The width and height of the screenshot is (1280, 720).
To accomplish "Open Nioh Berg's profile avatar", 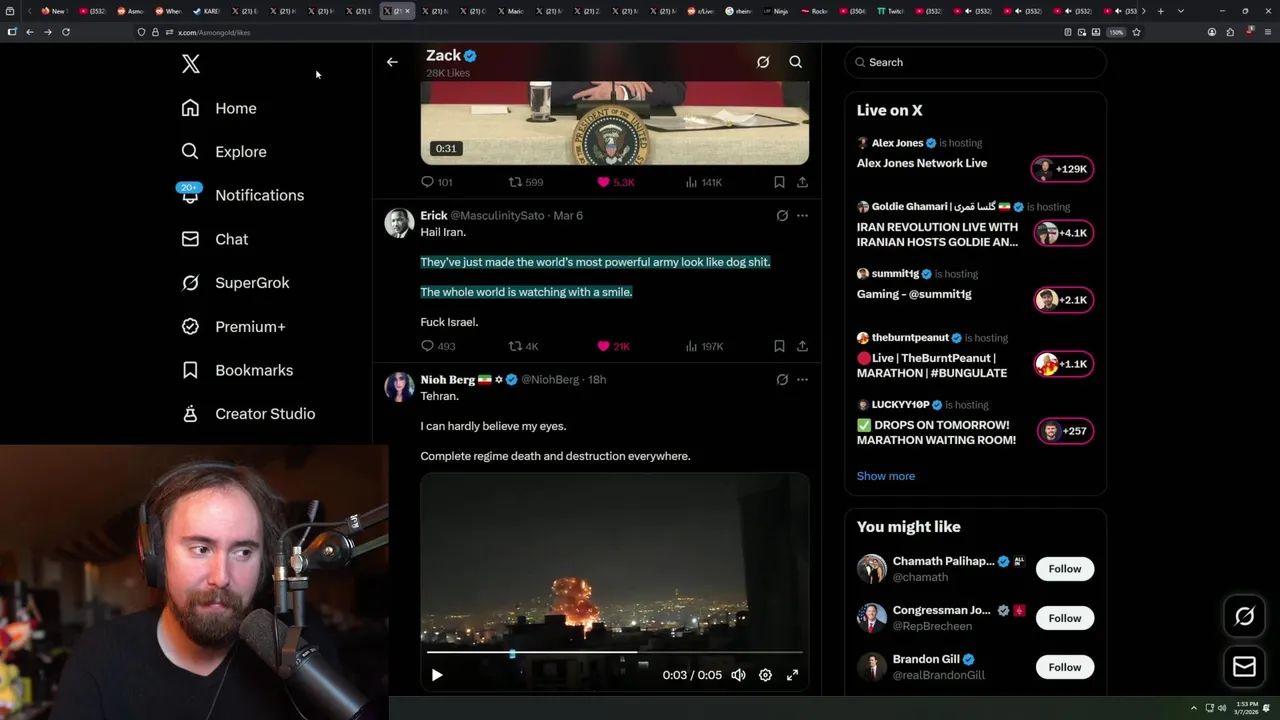I will [x=399, y=387].
